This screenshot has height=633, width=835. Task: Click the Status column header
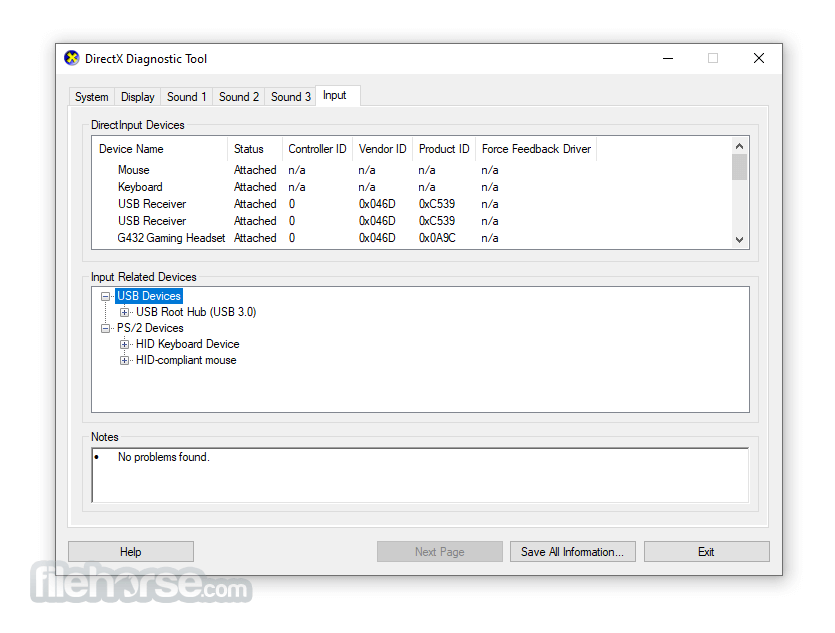point(255,149)
